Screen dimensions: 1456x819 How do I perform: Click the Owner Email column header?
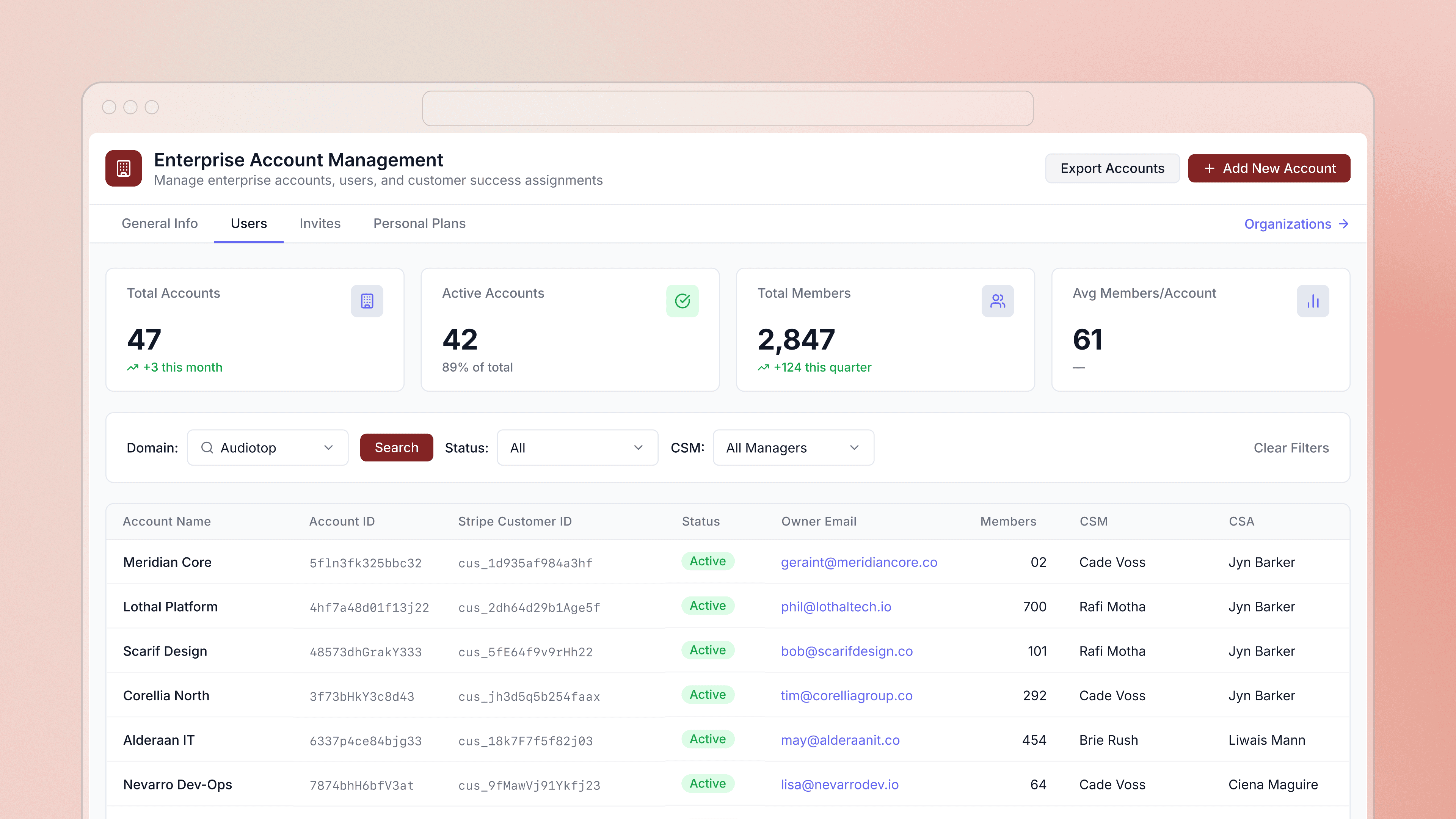click(x=819, y=521)
